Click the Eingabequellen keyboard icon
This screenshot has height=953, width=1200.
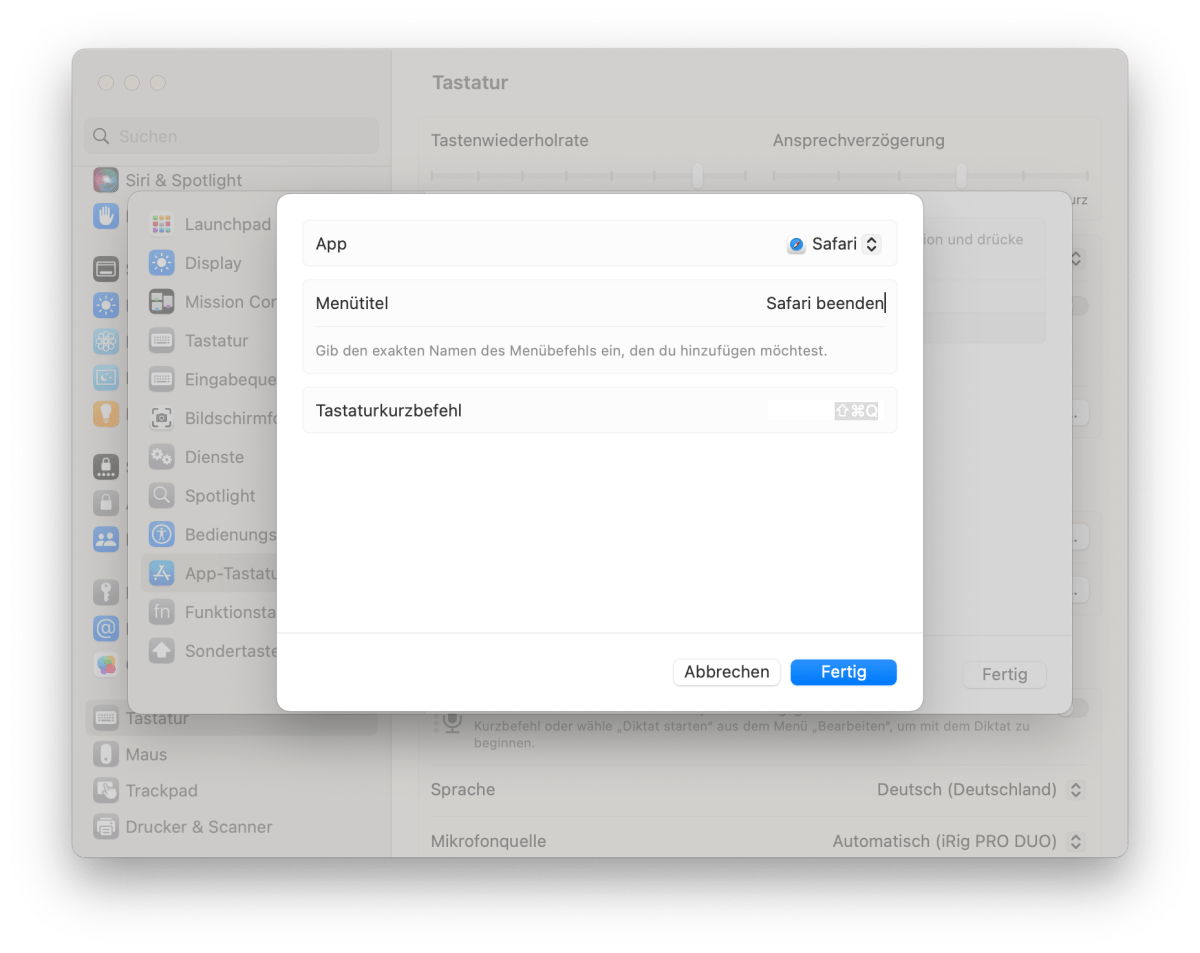pos(161,379)
